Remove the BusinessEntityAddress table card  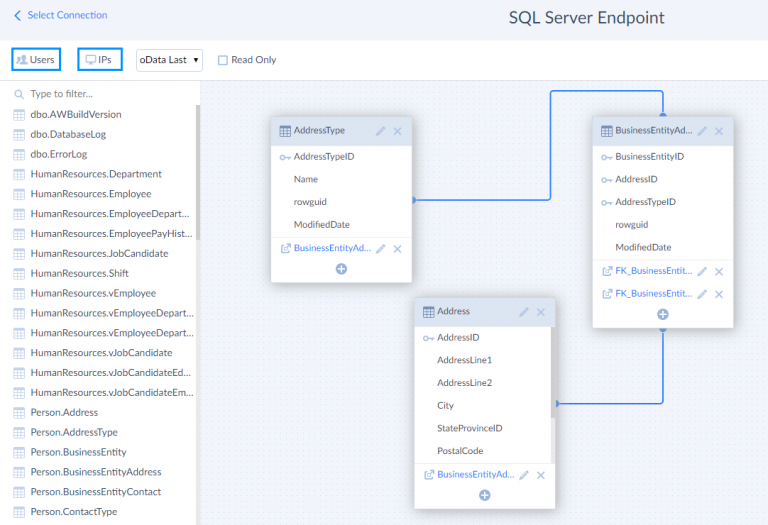coord(719,131)
